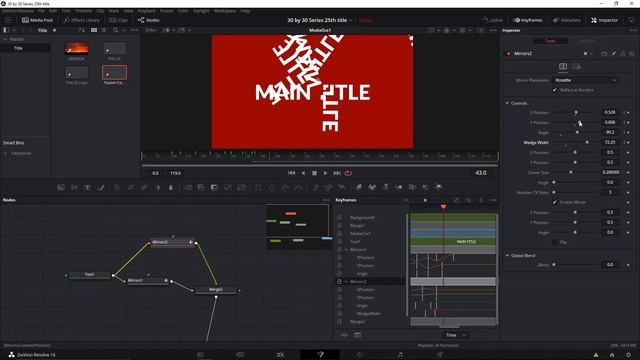Open the project title dropdown arrow

351,20
